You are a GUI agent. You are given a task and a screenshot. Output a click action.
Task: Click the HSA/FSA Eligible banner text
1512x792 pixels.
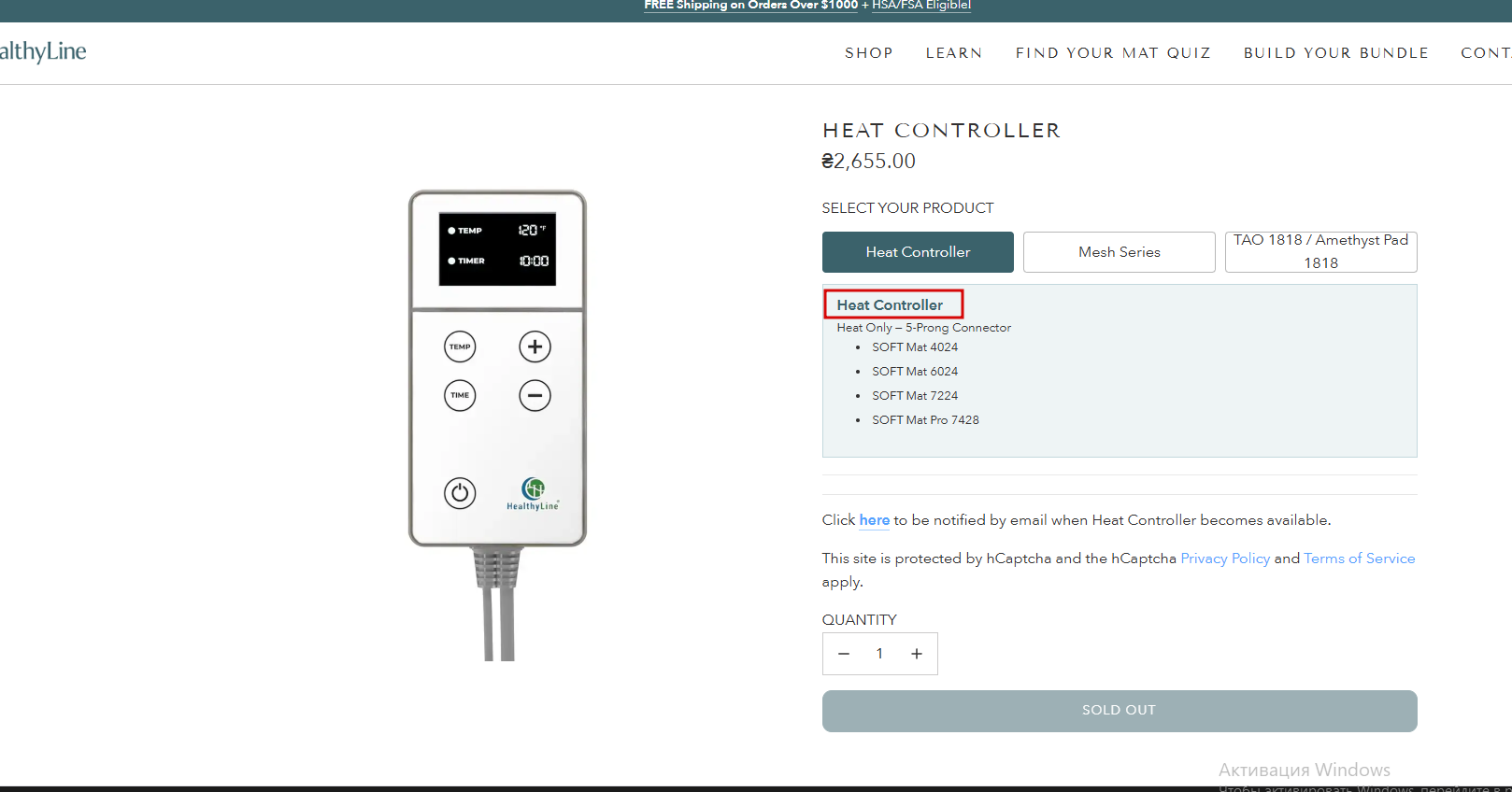pos(921,6)
